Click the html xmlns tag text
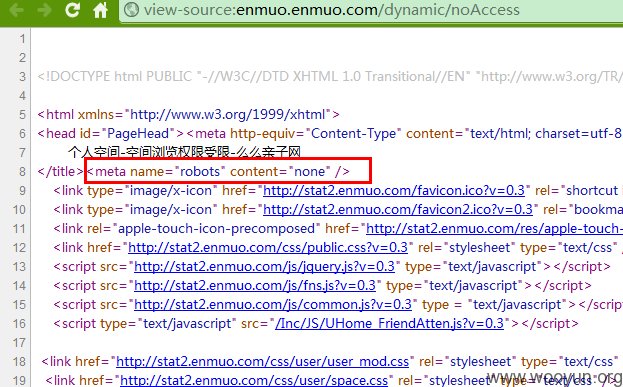This screenshot has height=387, width=623. (188, 114)
